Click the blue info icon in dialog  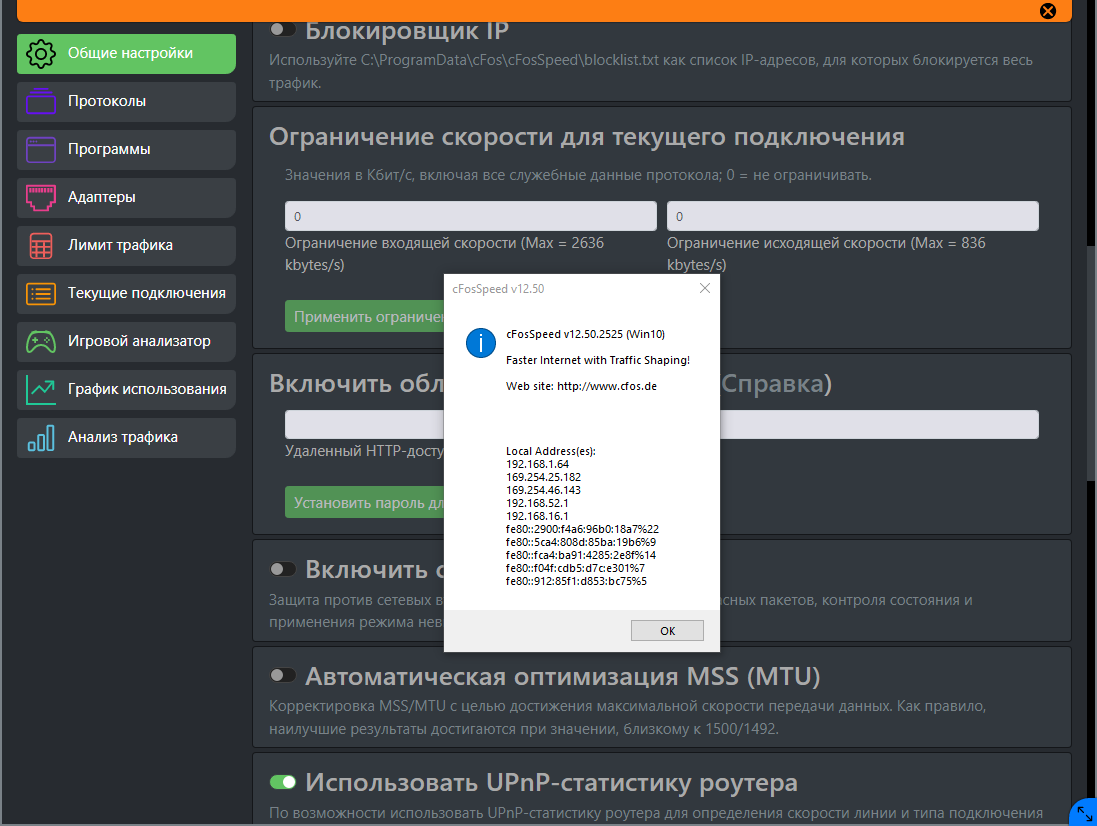point(481,343)
